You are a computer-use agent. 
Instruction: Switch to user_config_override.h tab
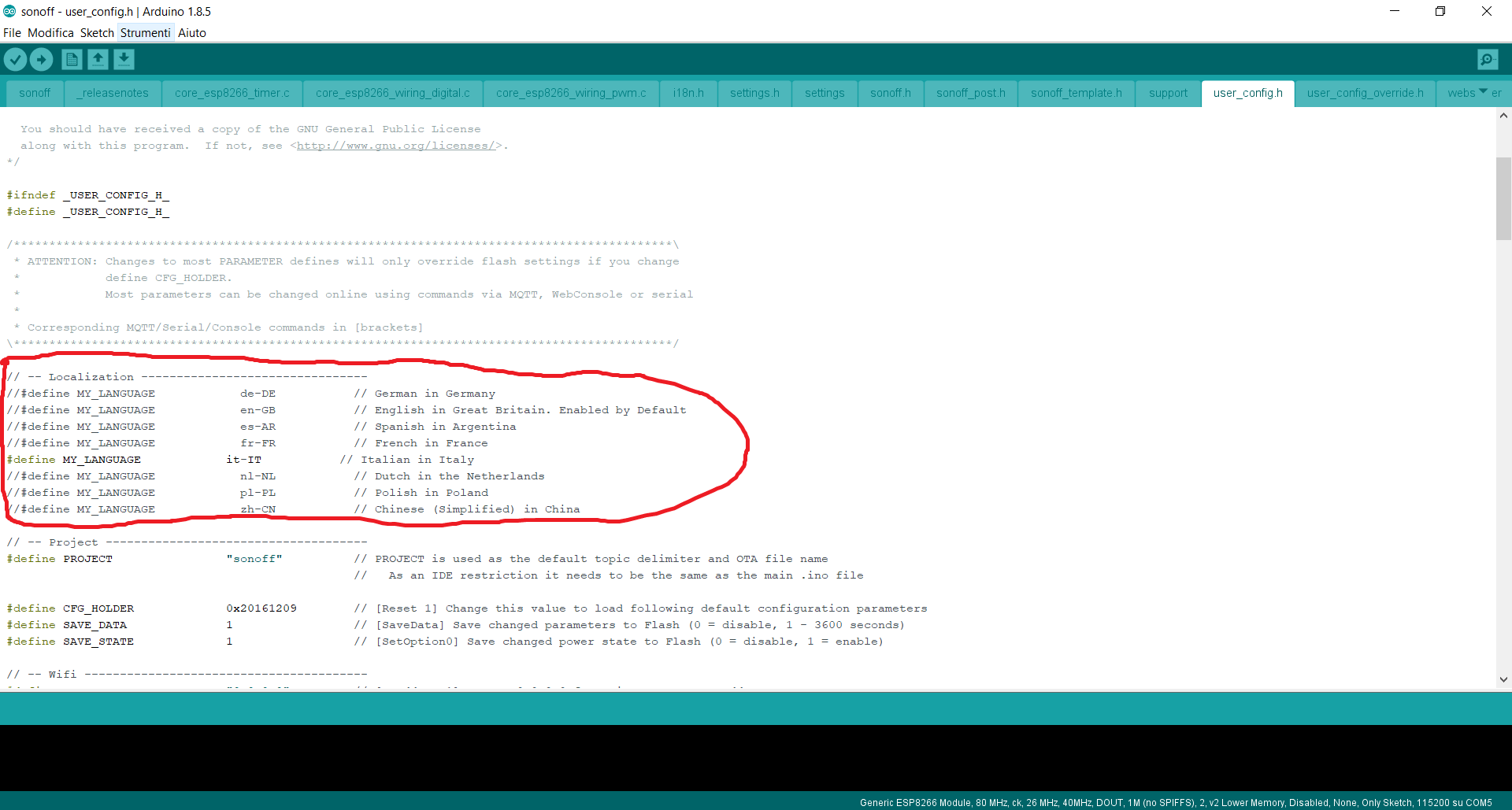click(x=1366, y=93)
